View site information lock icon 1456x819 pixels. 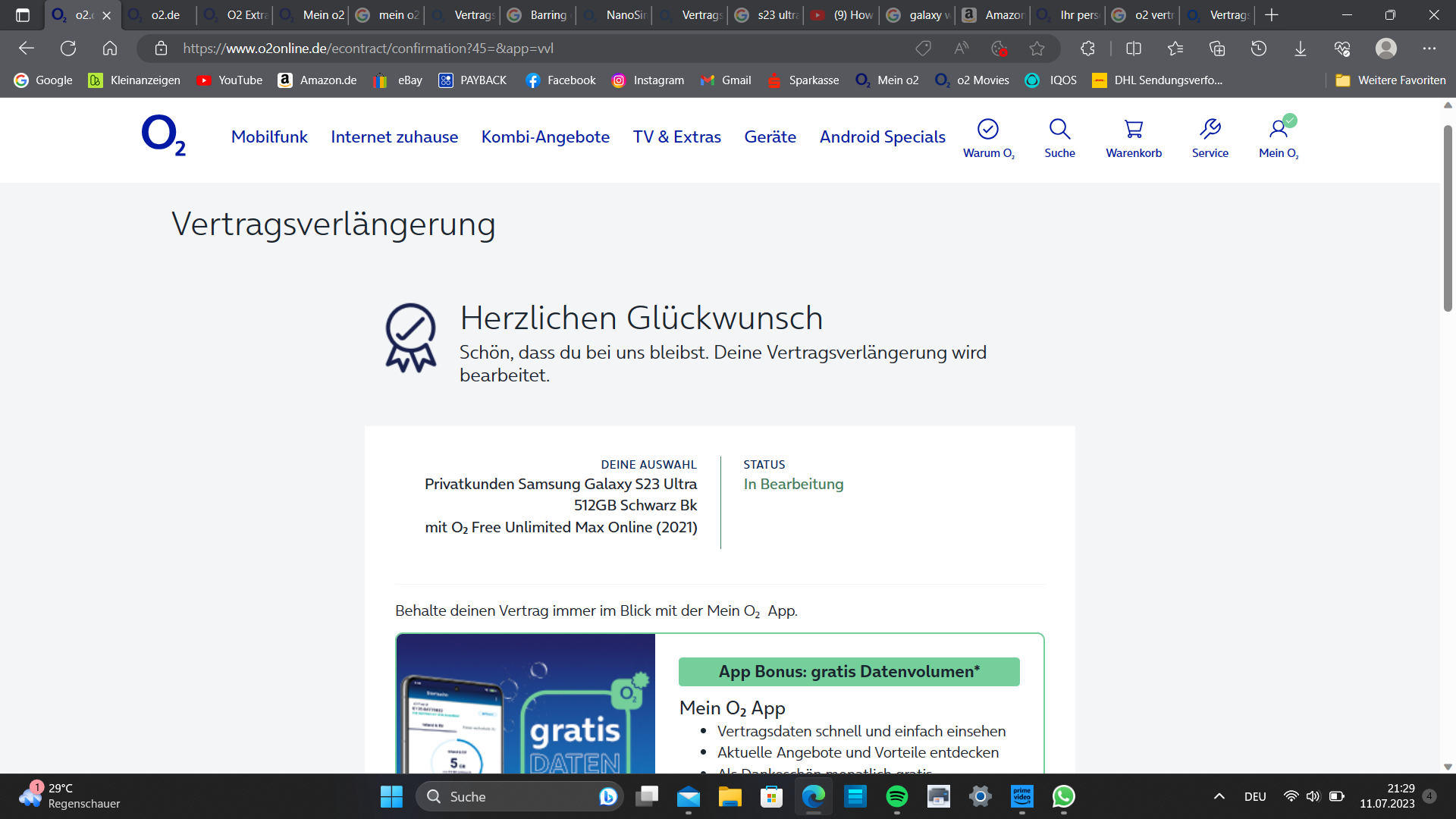(161, 49)
